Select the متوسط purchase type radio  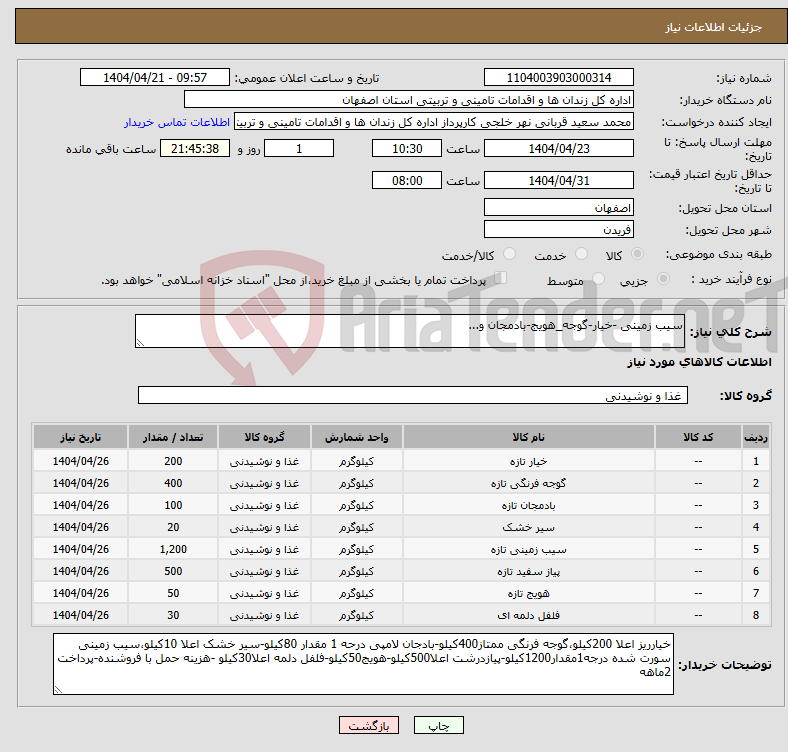click(598, 278)
